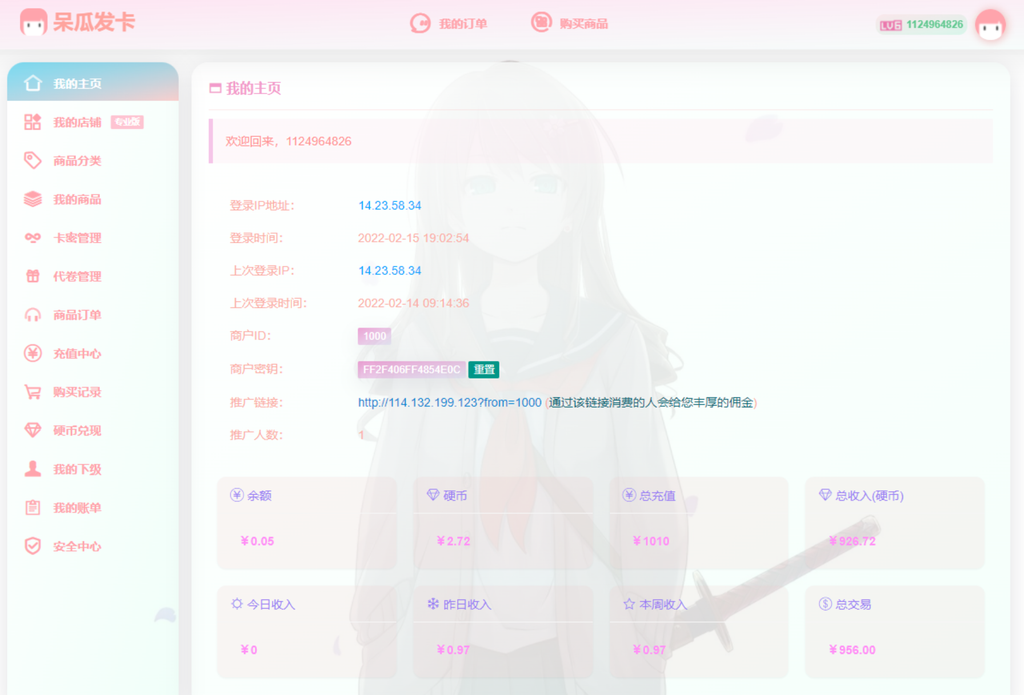Click the 商品订单 headset icon

(x=33, y=315)
